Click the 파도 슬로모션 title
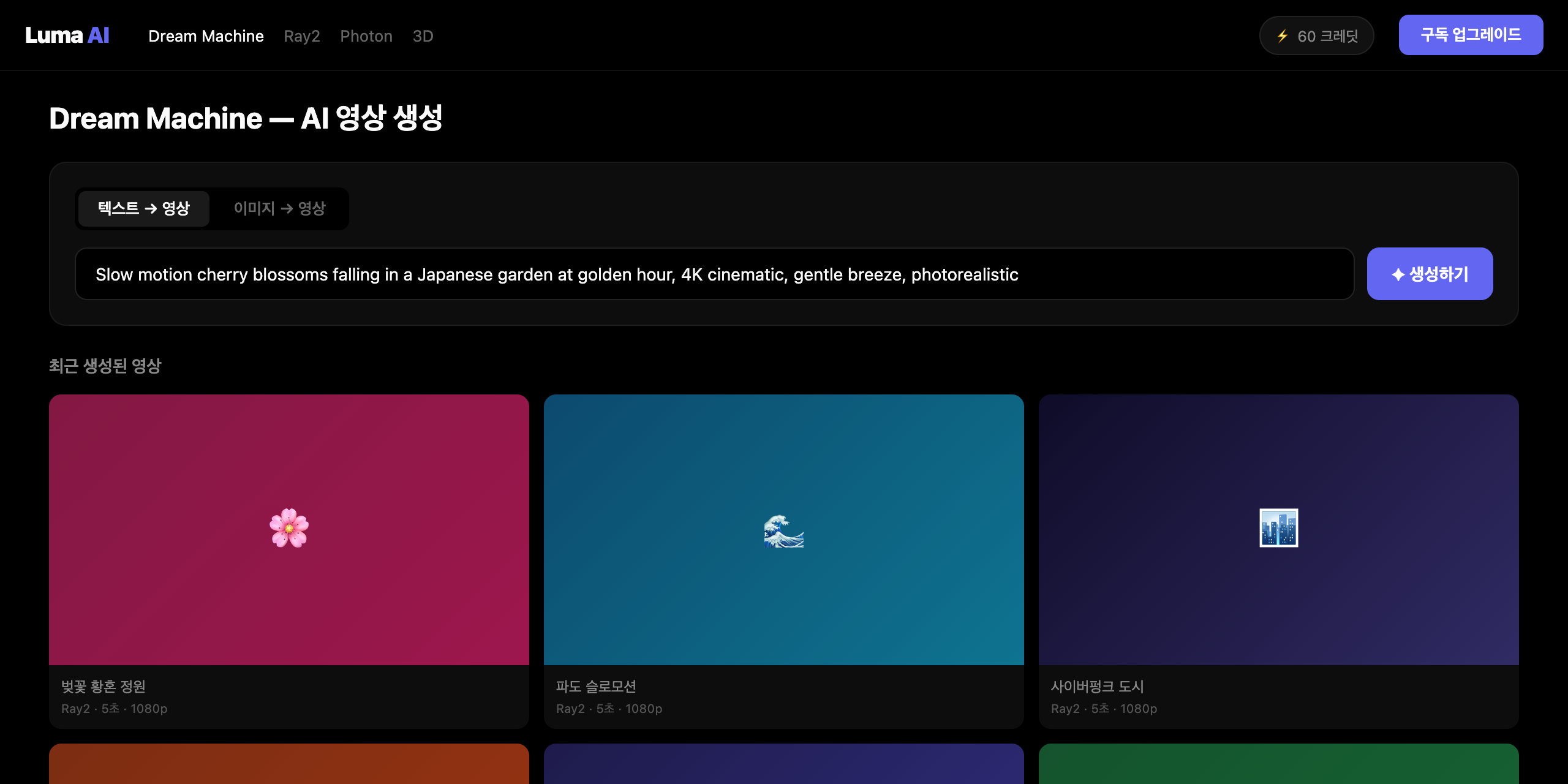The height and width of the screenshot is (784, 1568). [596, 686]
